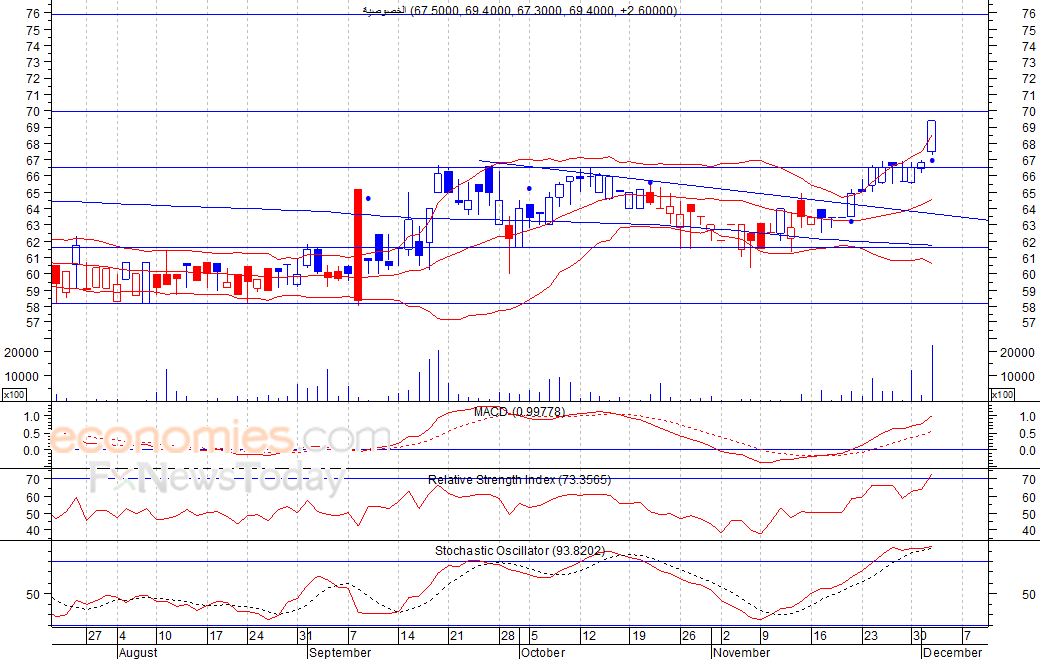Click the September month label

[x=340, y=652]
